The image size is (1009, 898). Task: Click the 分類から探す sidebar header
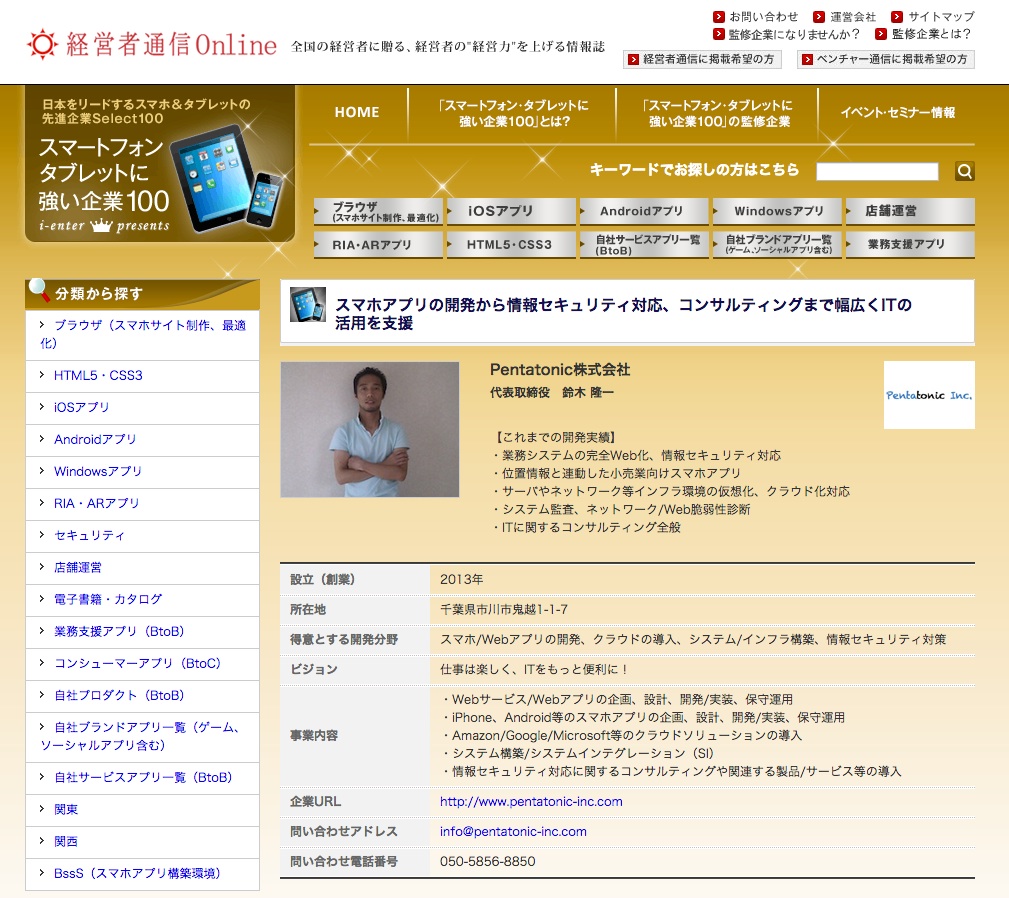pos(142,294)
